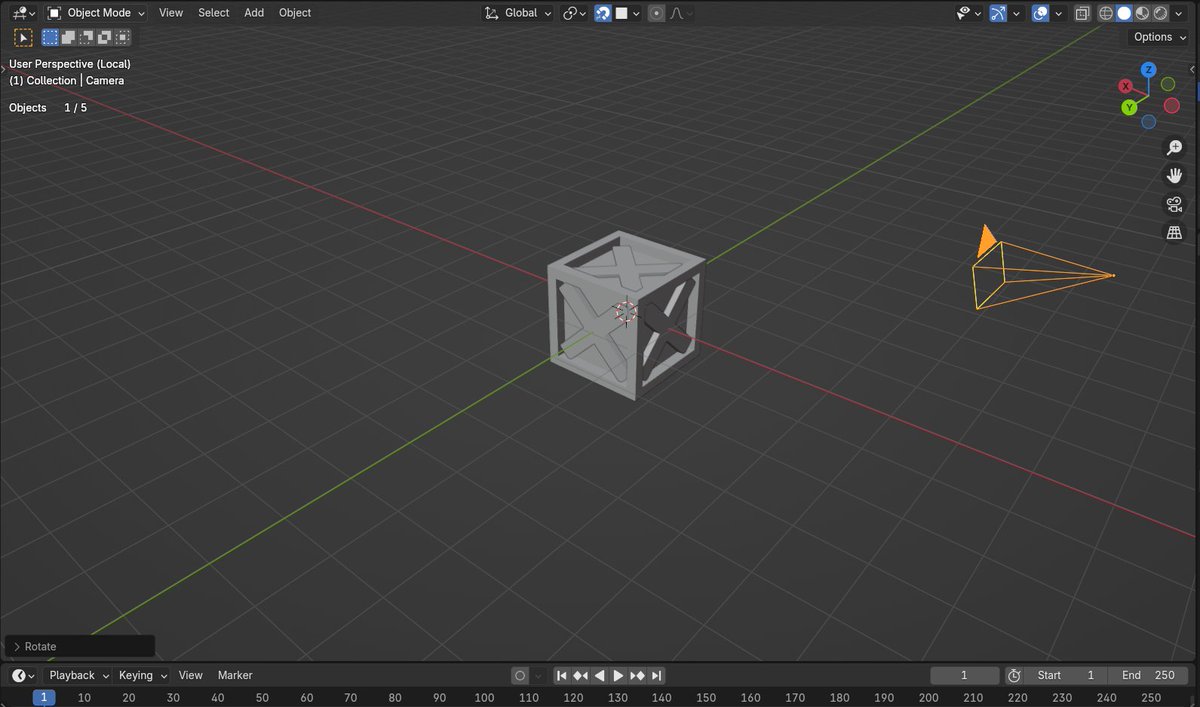
Task: Click the current frame field
Action: point(965,675)
